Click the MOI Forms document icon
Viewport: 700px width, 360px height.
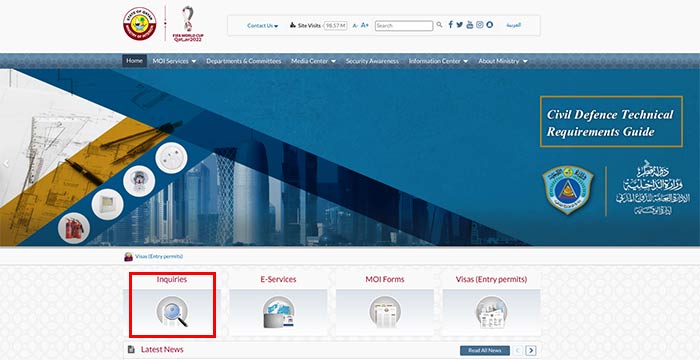(385, 312)
